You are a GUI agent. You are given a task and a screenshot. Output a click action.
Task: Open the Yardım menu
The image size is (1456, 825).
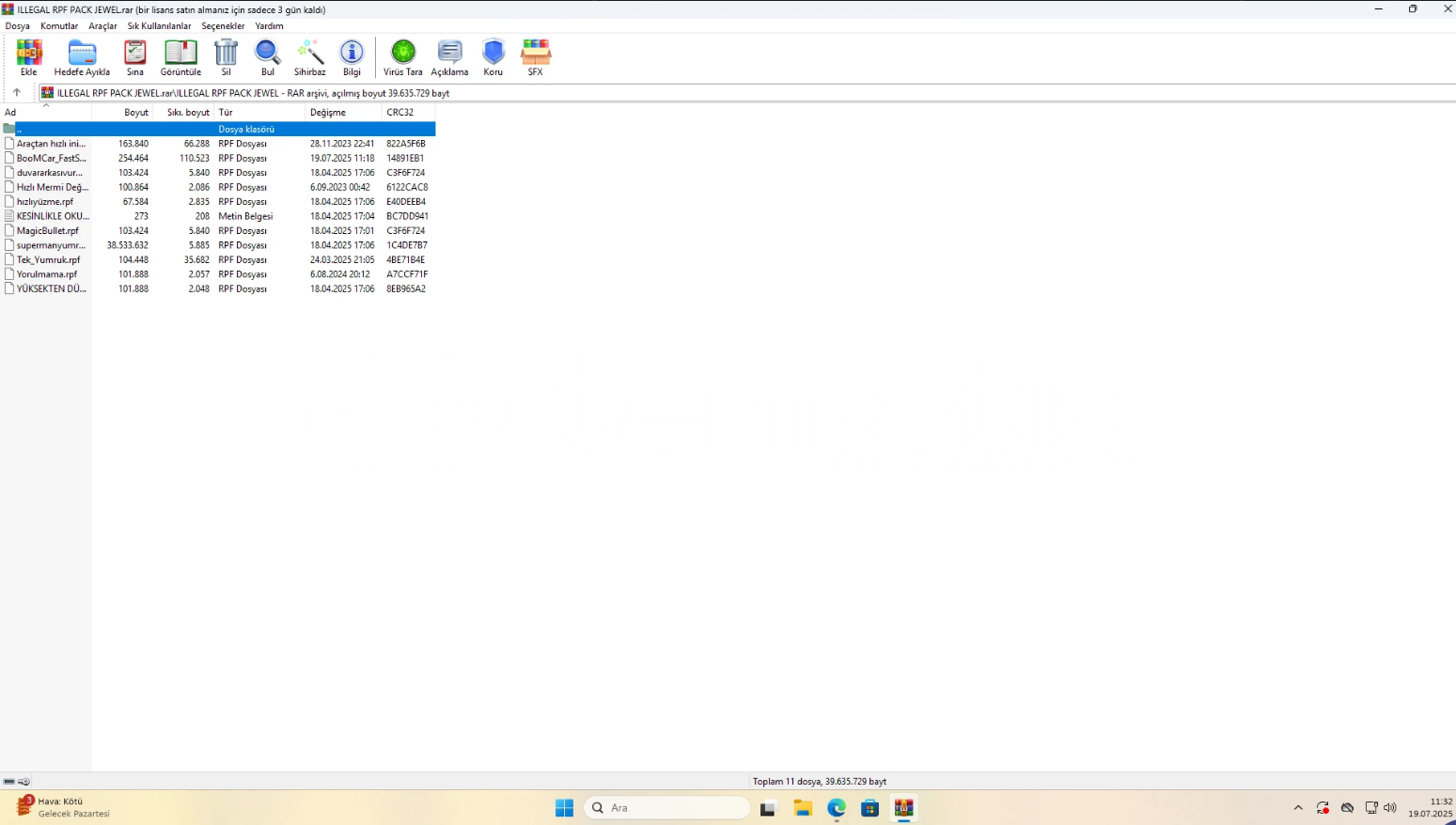269,26
